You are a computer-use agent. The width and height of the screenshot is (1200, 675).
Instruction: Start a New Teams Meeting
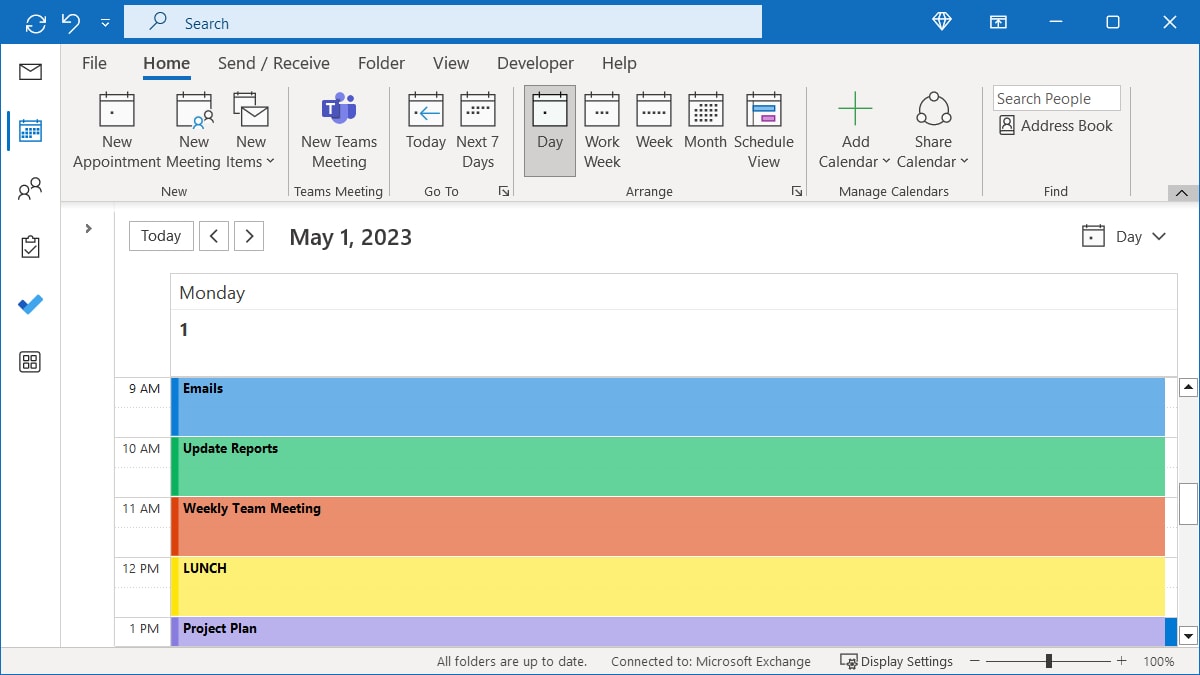[x=338, y=128]
